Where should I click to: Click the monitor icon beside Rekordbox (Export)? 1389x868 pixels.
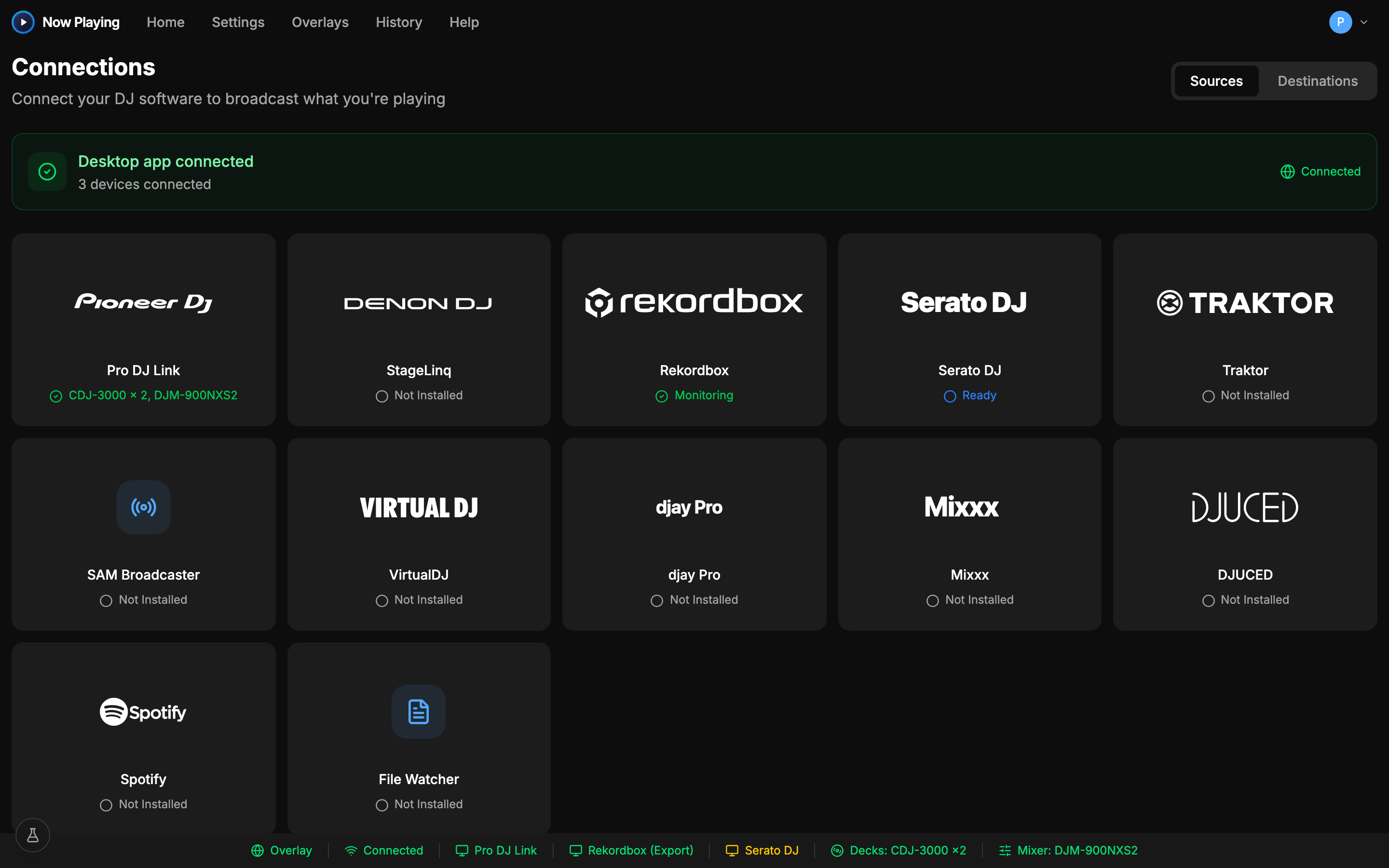pos(576,850)
